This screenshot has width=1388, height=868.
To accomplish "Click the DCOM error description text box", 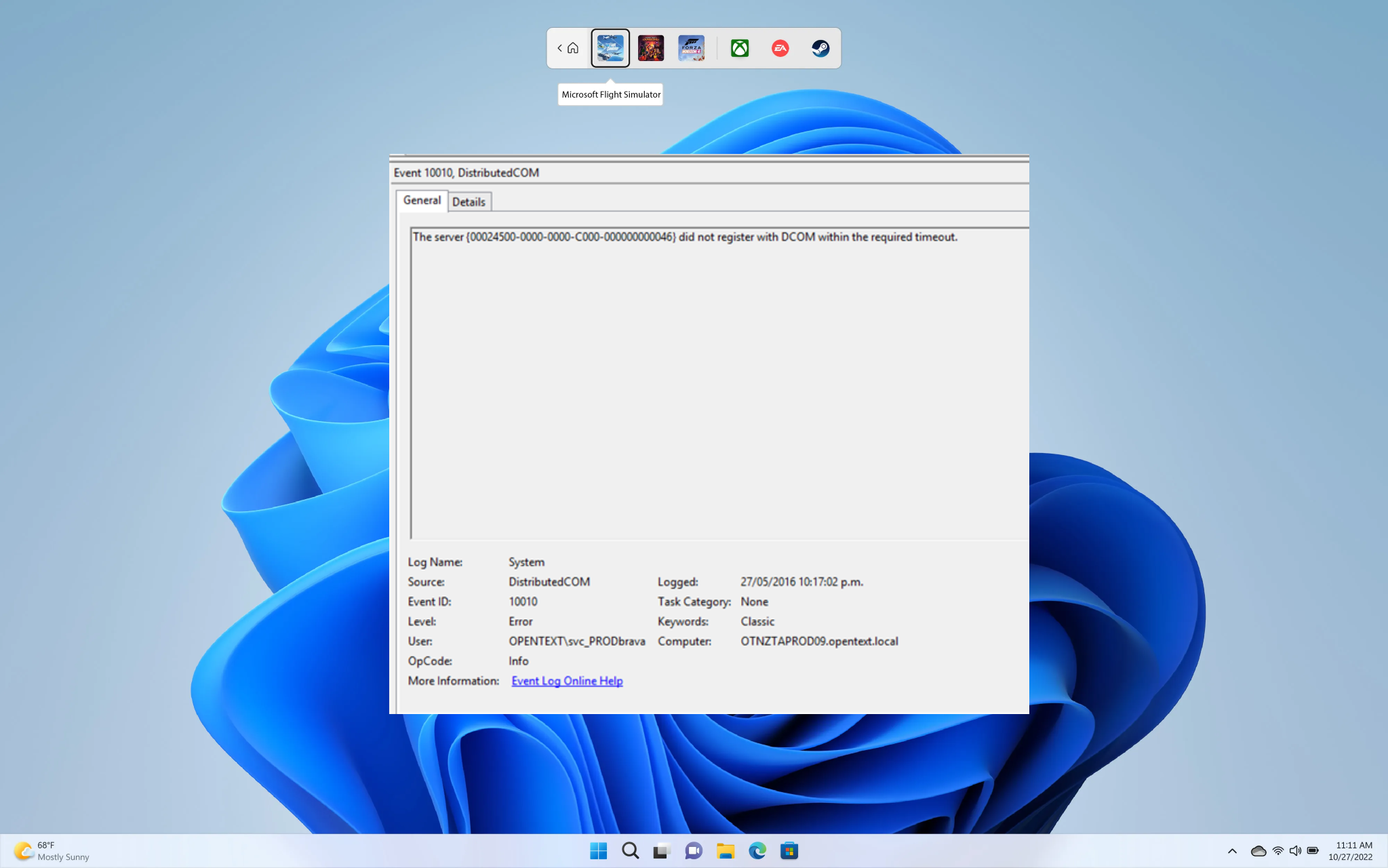I will pos(719,384).
